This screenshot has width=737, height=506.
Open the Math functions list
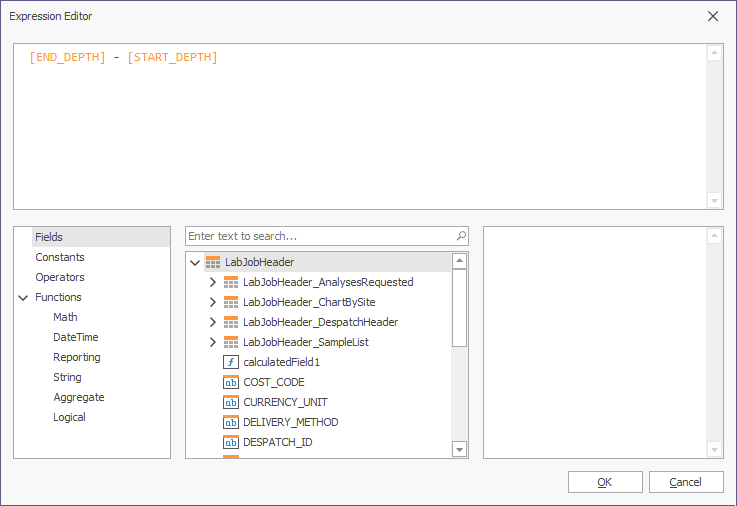click(x=65, y=317)
